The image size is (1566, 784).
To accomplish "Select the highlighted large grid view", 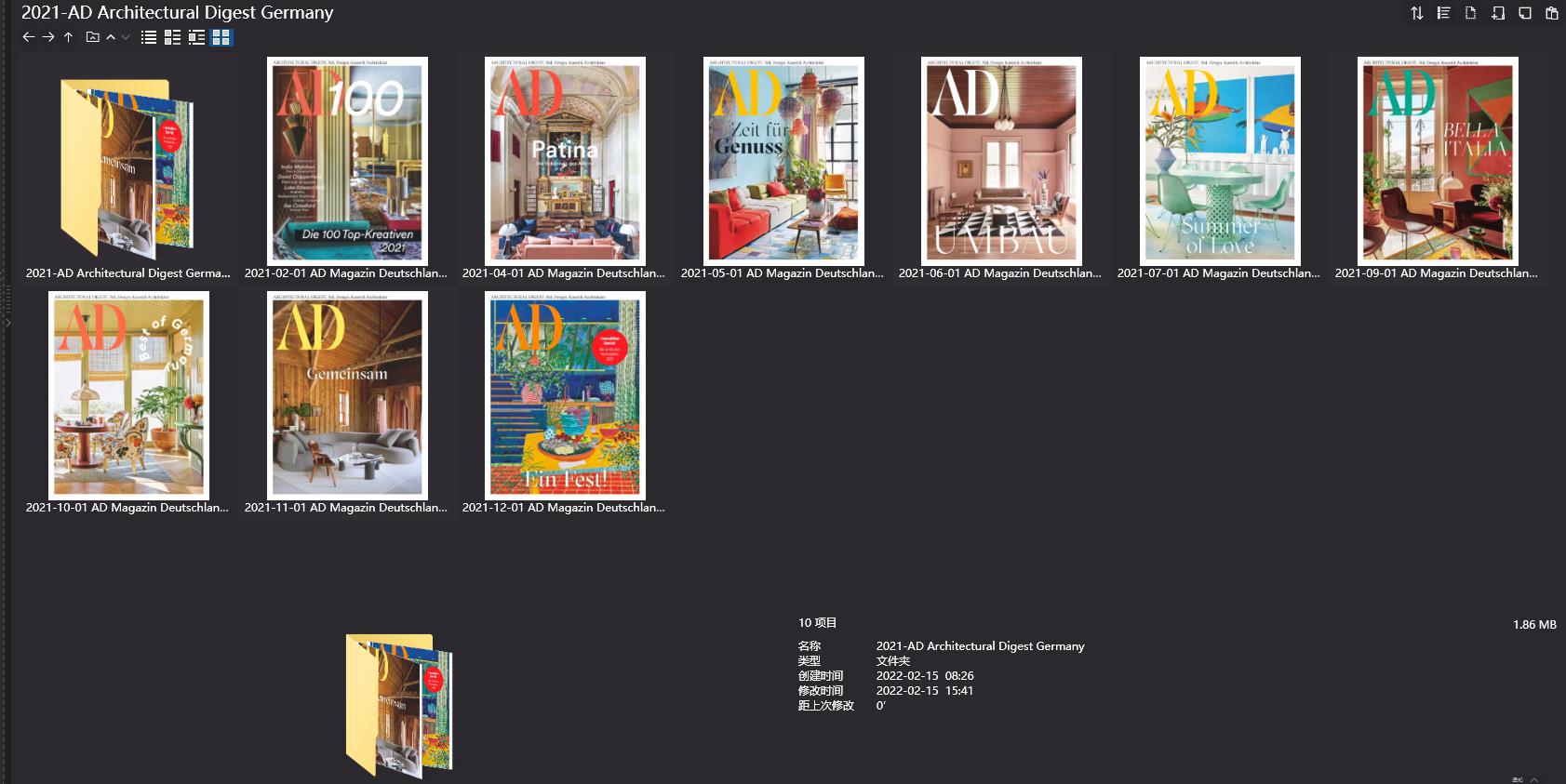I will coord(221,37).
